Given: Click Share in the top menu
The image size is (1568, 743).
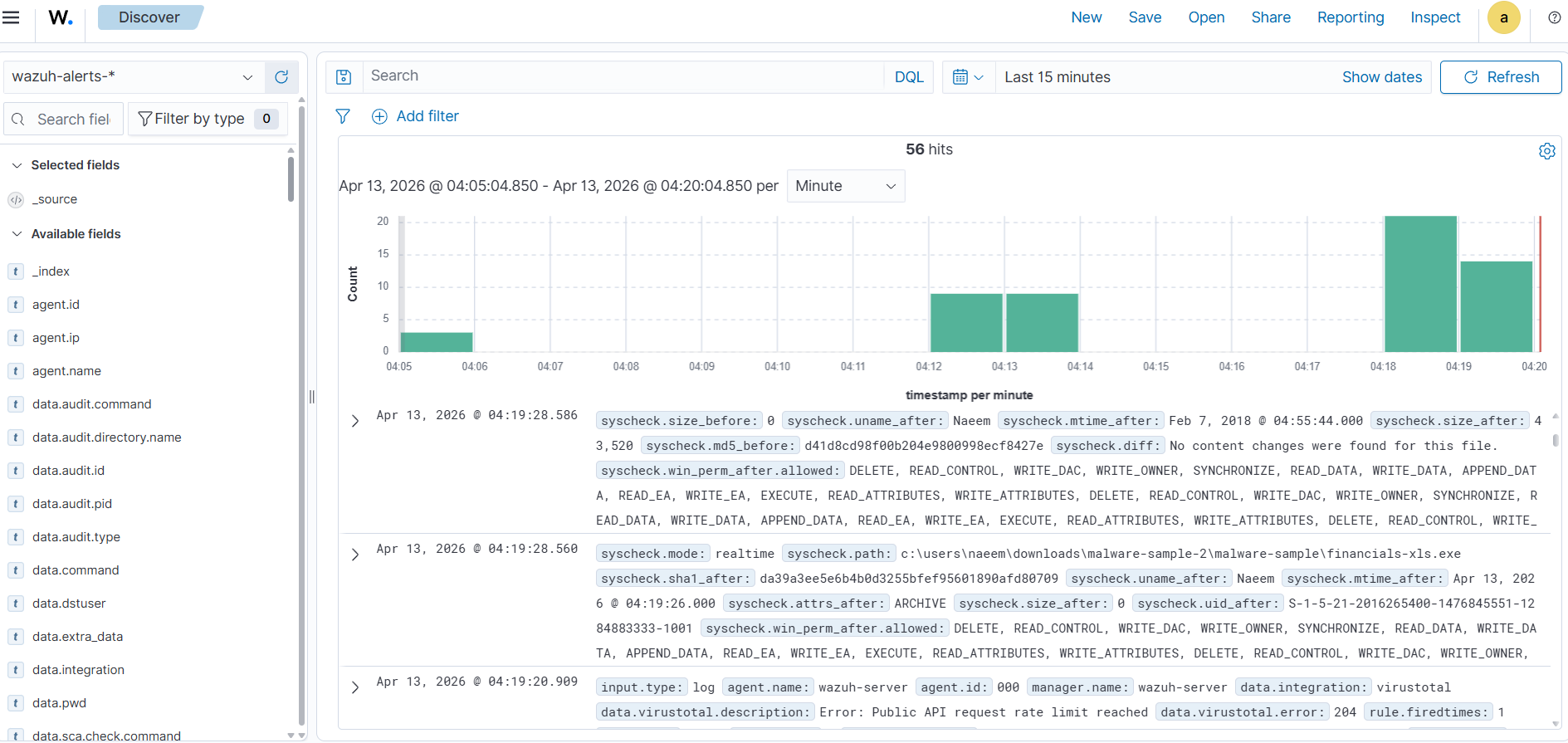Looking at the screenshot, I should [1271, 17].
